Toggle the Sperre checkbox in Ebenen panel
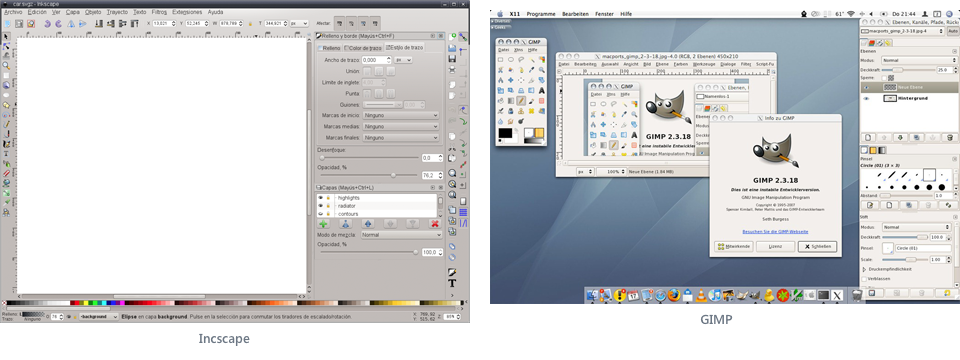Image resolution: width=960 pixels, height=360 pixels. 884,78
